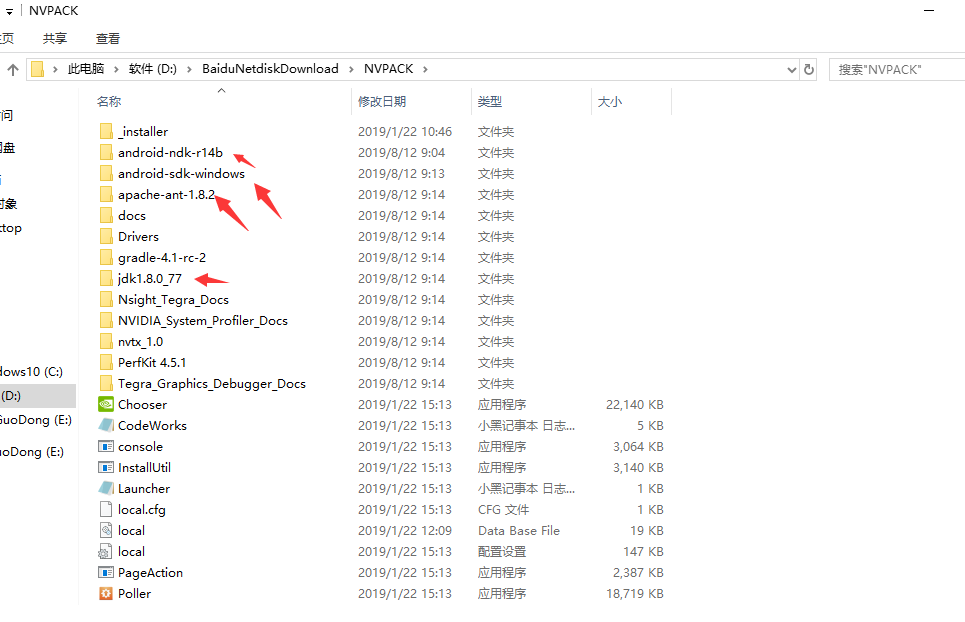
Task: Click the apache-ant-1.8.2 folder icon
Action: 106,194
